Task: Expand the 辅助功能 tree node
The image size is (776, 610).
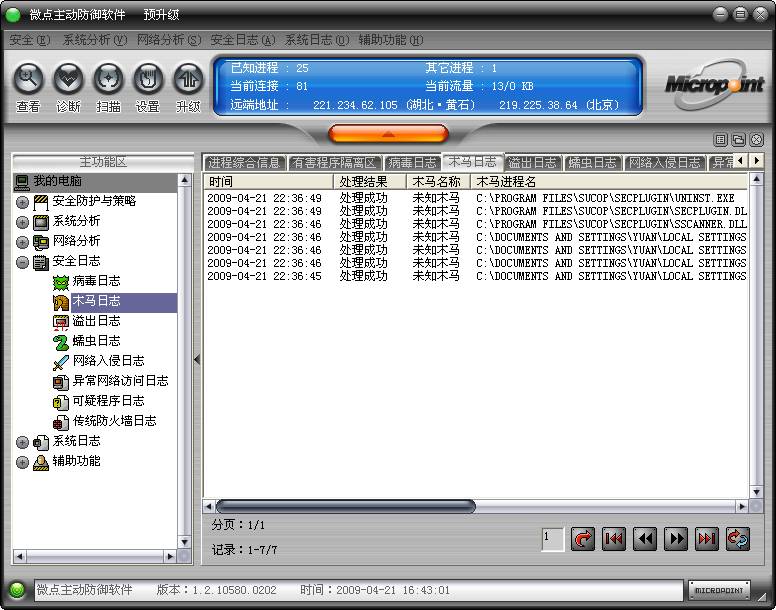Action: [22, 463]
